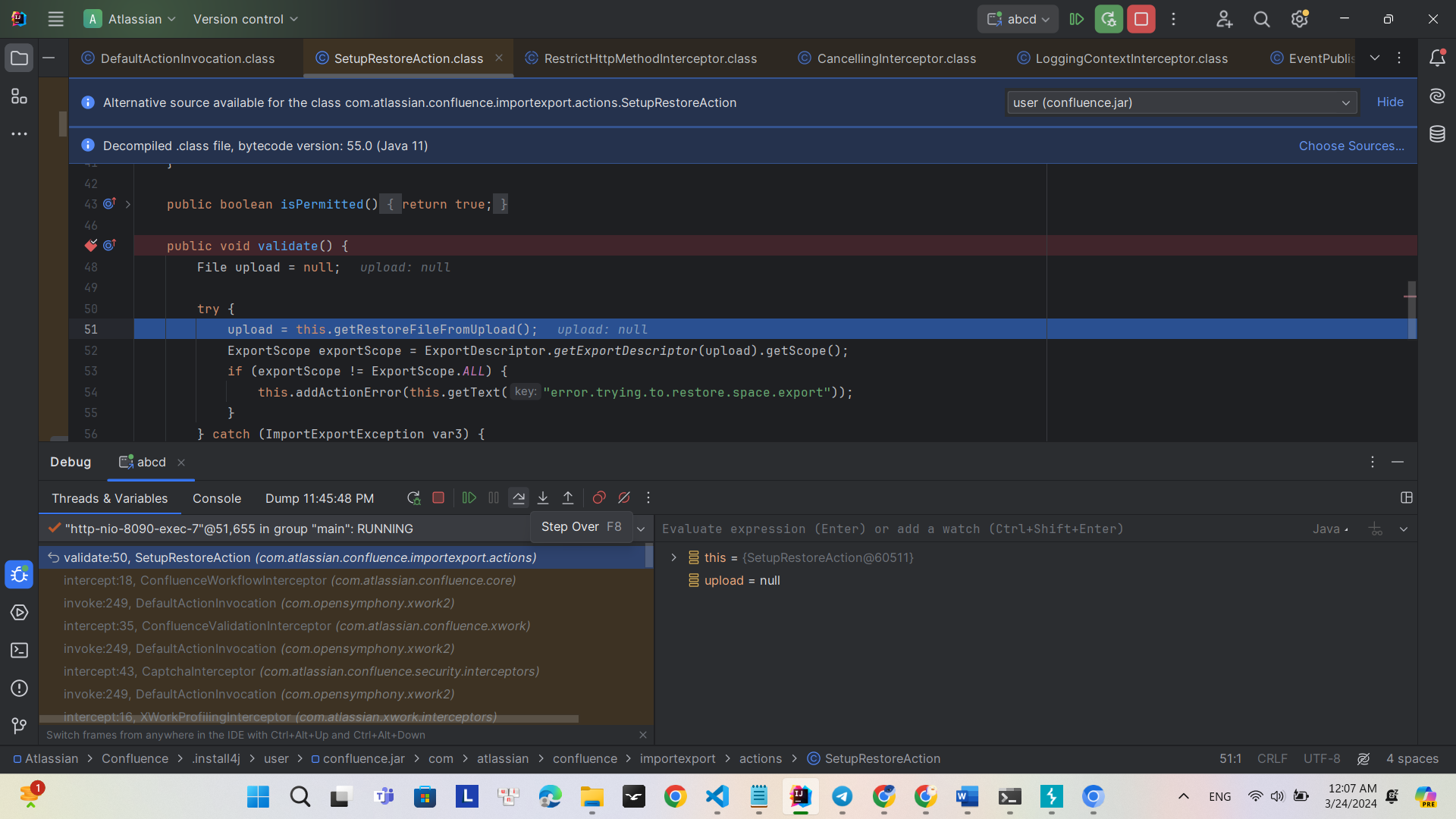This screenshot has width=1456, height=819.
Task: Select frame intercept:18 ConfluenceWorkflowInterceptor
Action: click(345, 580)
